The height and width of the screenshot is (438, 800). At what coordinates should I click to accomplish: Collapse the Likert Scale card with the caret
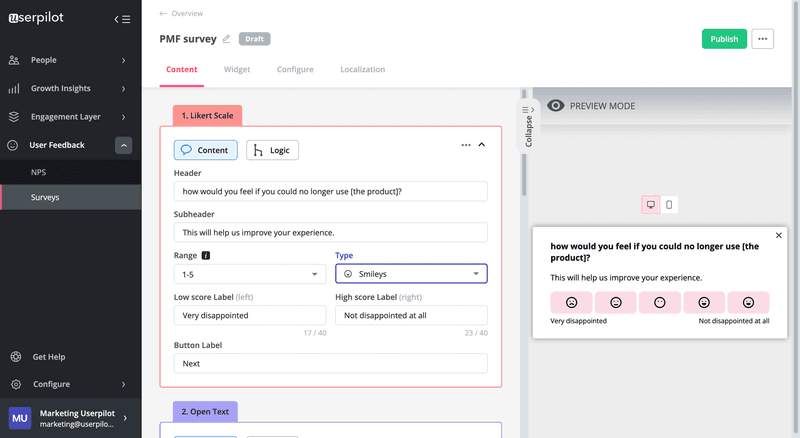pyautogui.click(x=482, y=145)
